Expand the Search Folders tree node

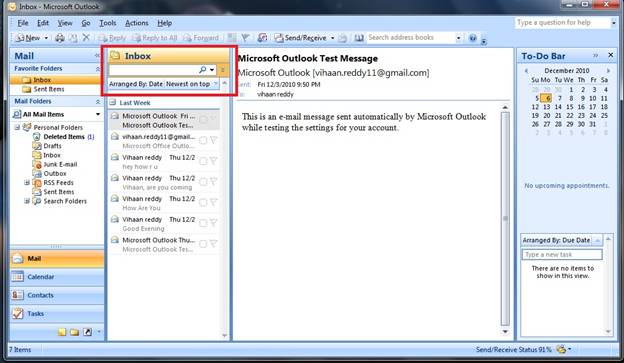click(x=27, y=201)
